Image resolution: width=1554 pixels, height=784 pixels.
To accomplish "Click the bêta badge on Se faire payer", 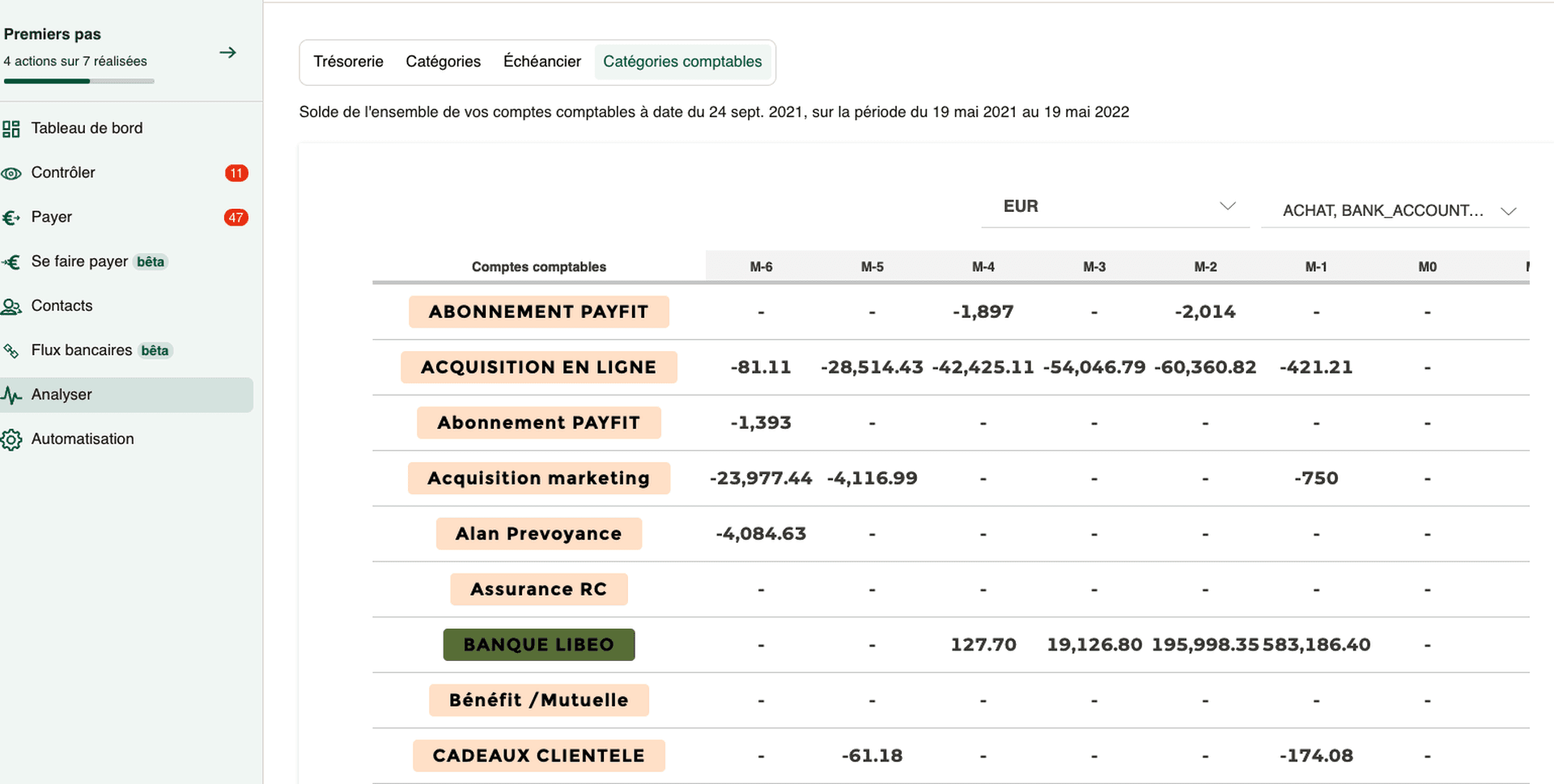I will (x=151, y=262).
